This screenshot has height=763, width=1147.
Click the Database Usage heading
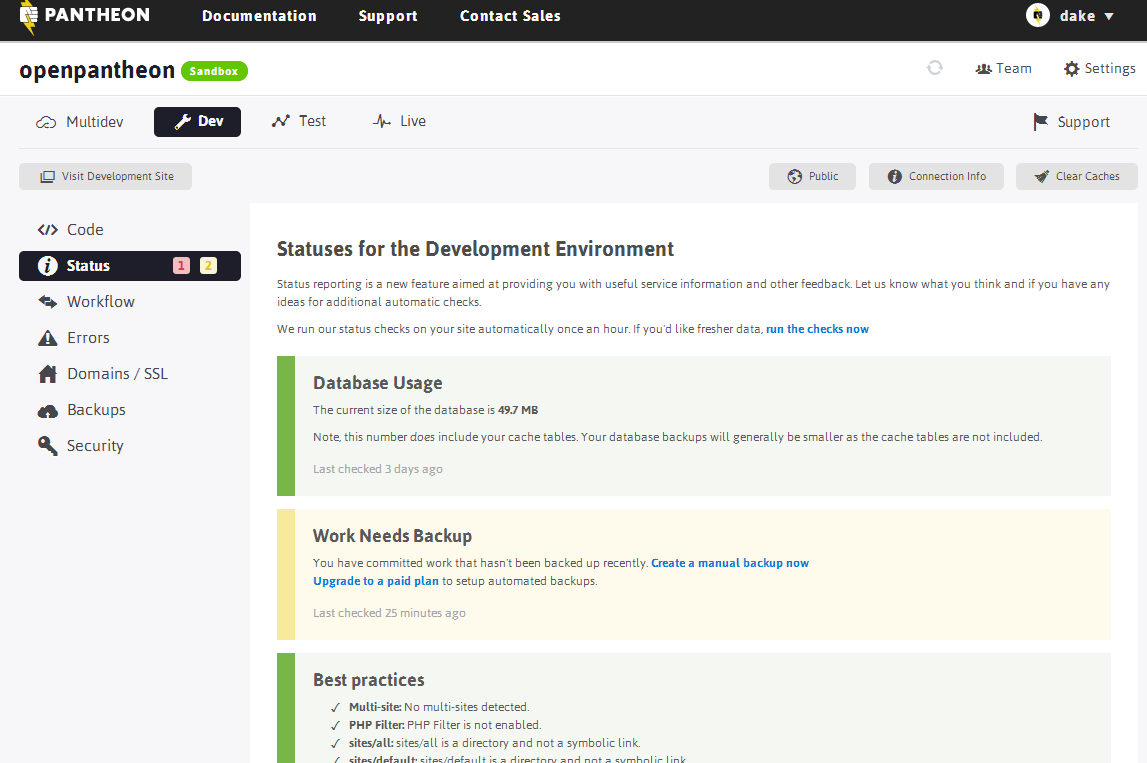(377, 383)
